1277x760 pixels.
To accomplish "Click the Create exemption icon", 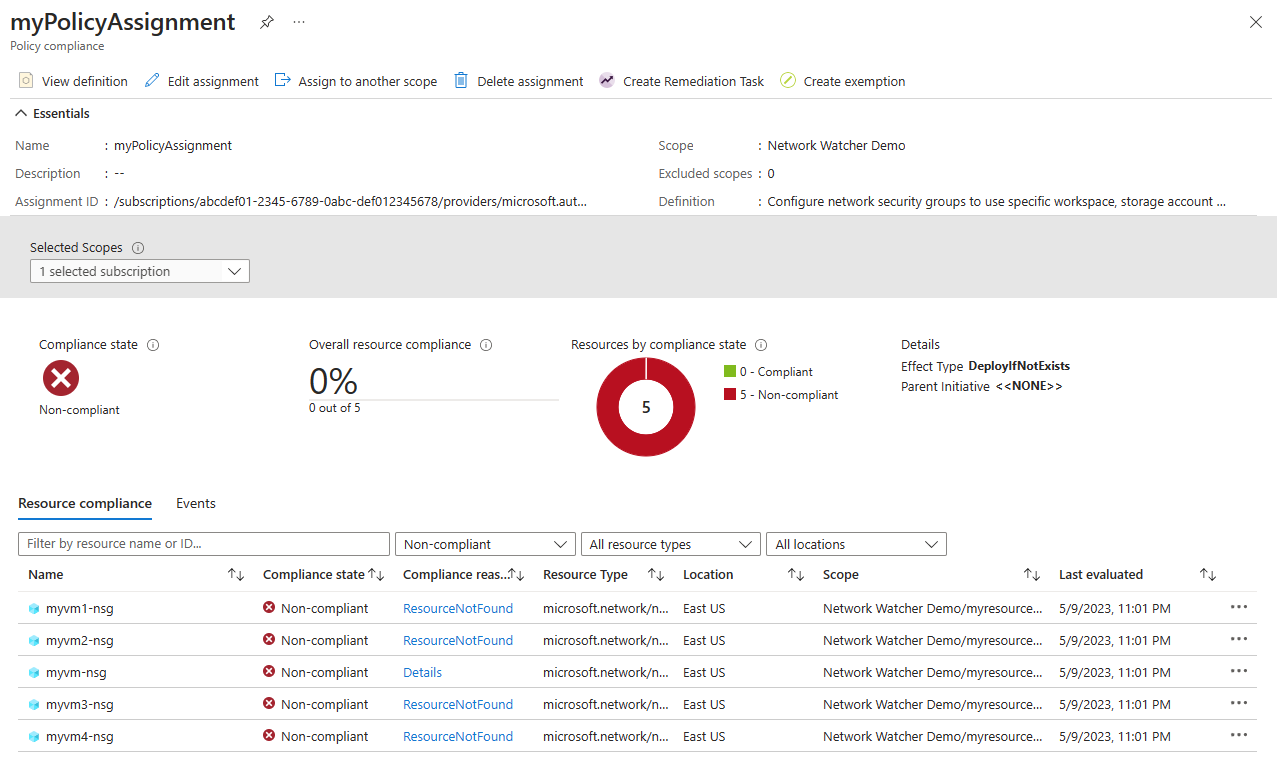I will coord(788,81).
